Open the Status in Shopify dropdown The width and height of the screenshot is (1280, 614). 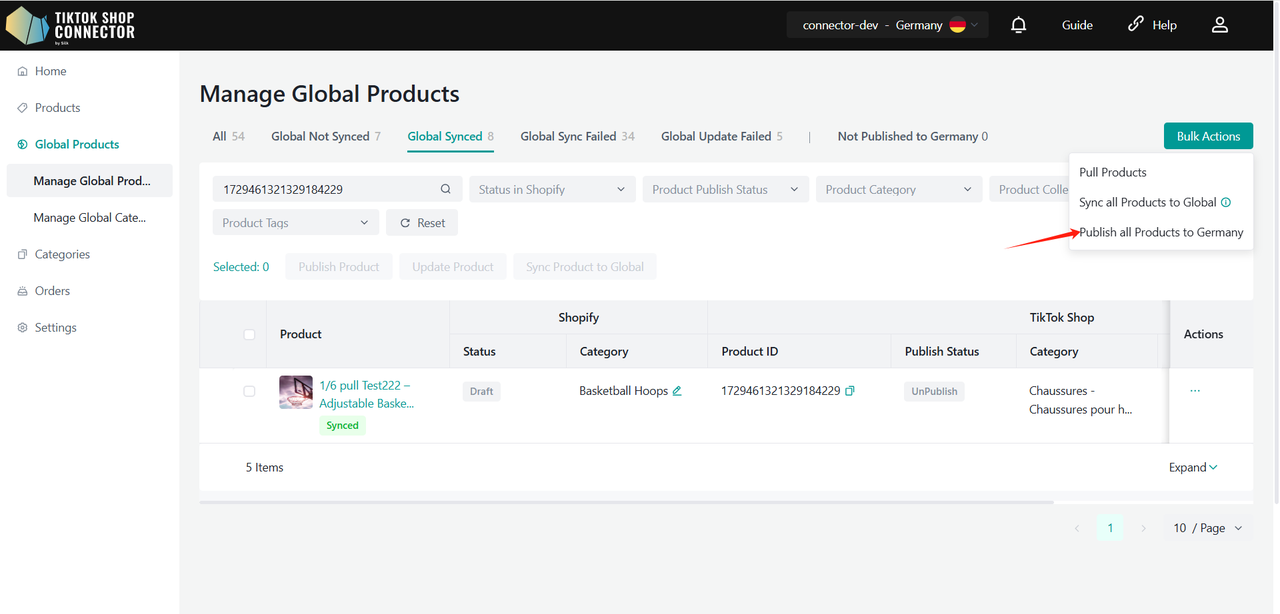tap(552, 190)
